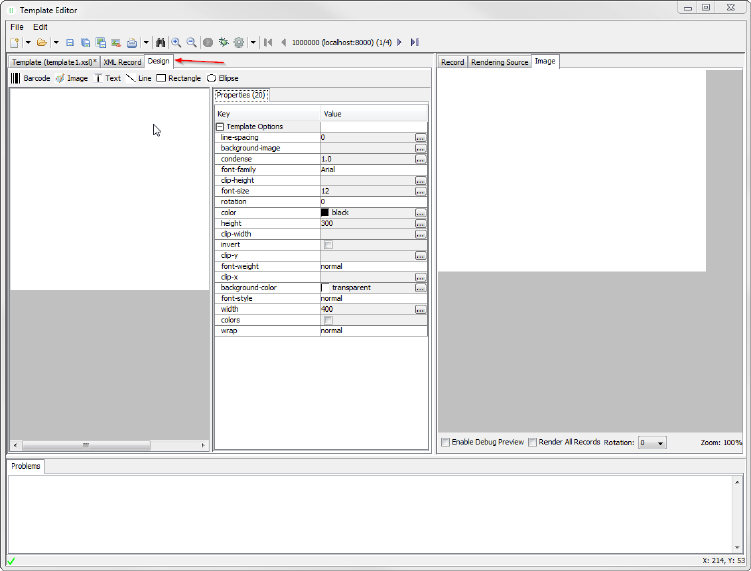Screen dimensions: 751x571
Task: Select the Design tab
Action: point(159,61)
